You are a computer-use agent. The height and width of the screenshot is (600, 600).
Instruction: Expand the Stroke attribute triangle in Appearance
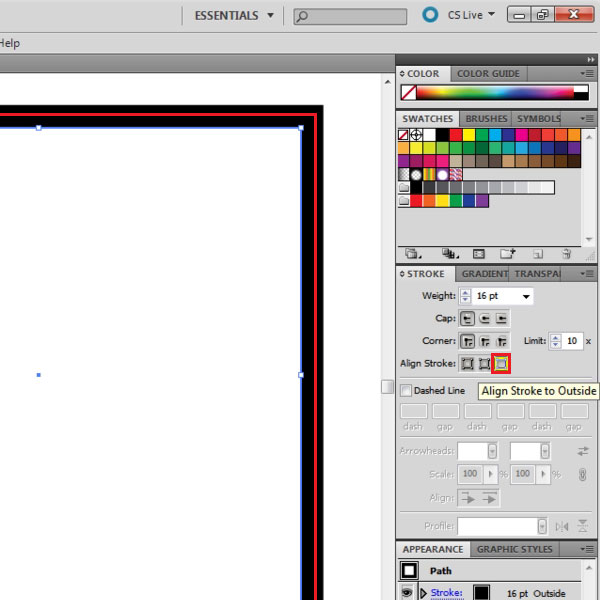(x=423, y=593)
